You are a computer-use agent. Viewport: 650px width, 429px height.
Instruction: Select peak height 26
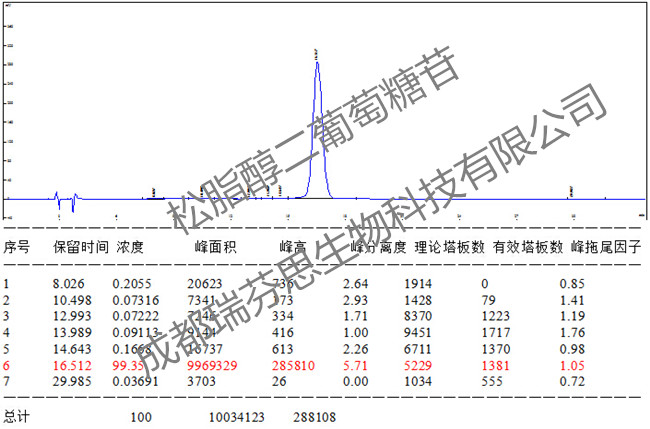pos(279,381)
